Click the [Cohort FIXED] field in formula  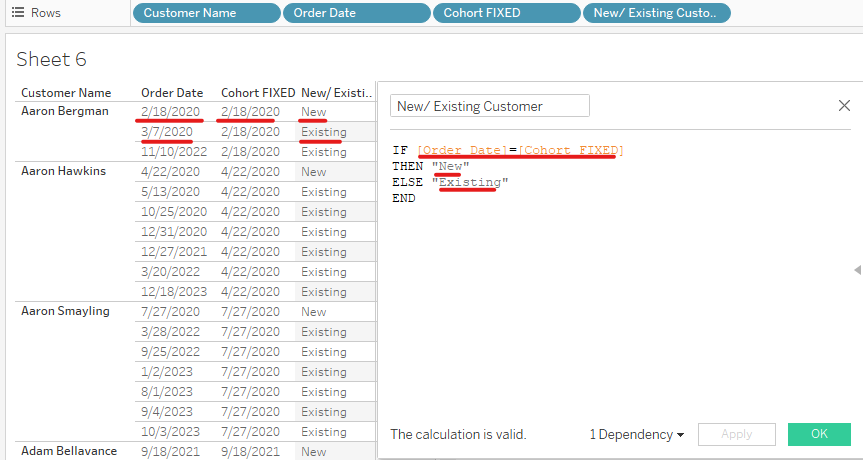(571, 150)
